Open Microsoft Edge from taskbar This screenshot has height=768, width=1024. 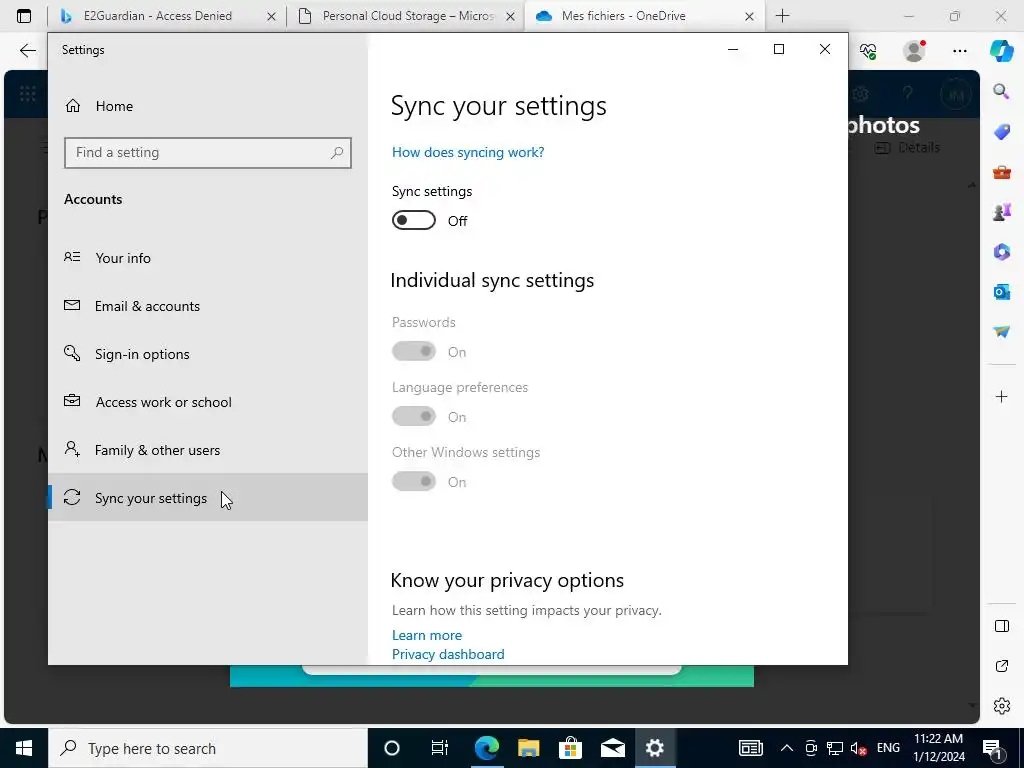click(486, 748)
